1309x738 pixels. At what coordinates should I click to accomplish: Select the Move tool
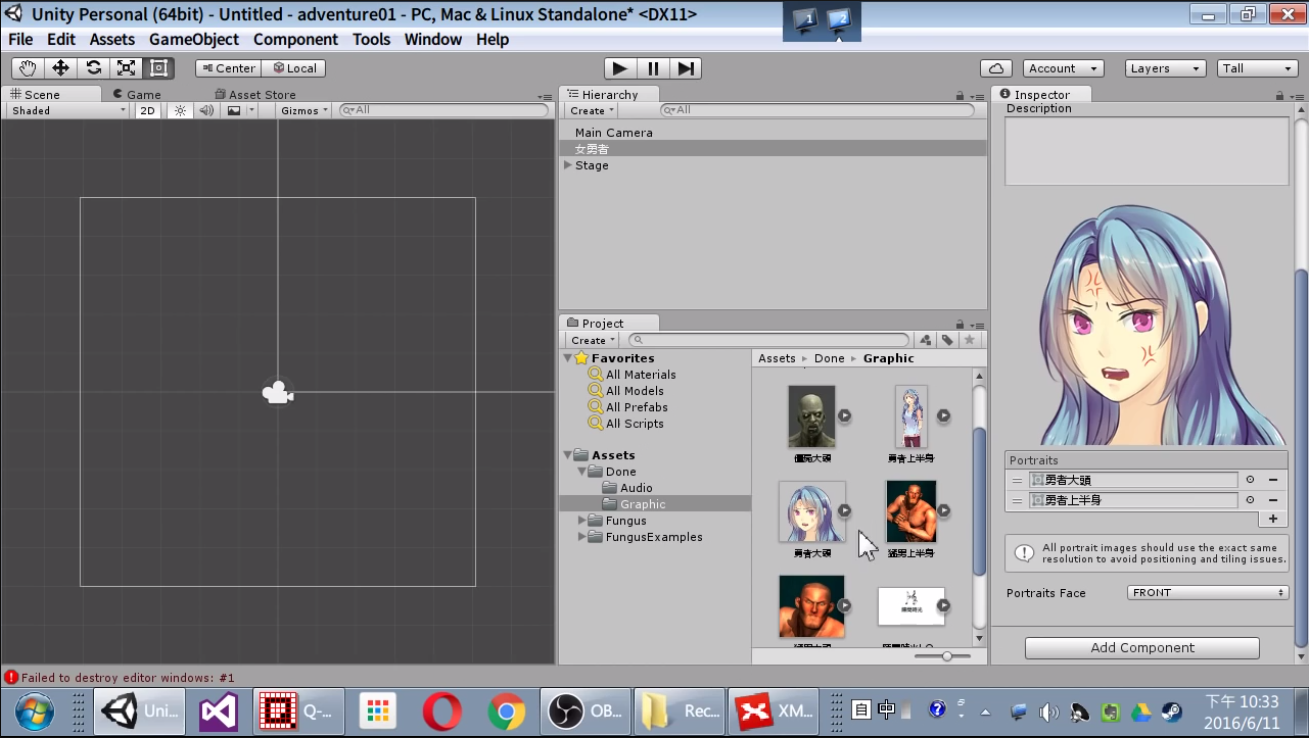(x=61, y=68)
